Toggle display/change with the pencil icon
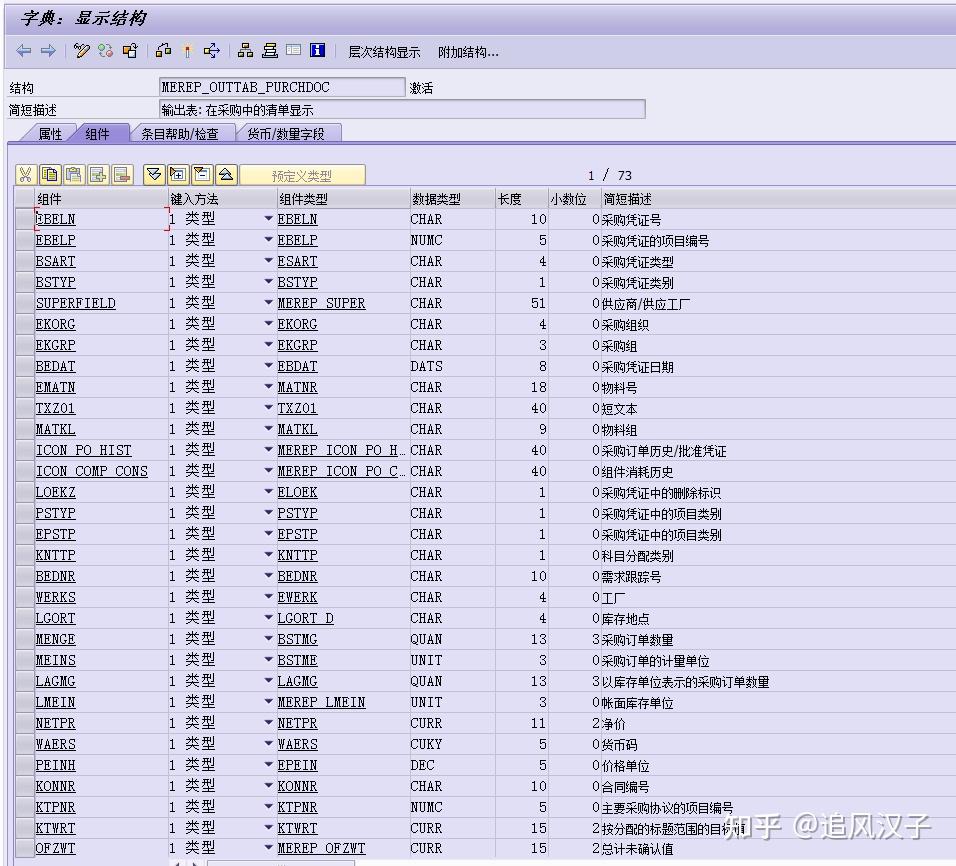956x866 pixels. pos(82,50)
